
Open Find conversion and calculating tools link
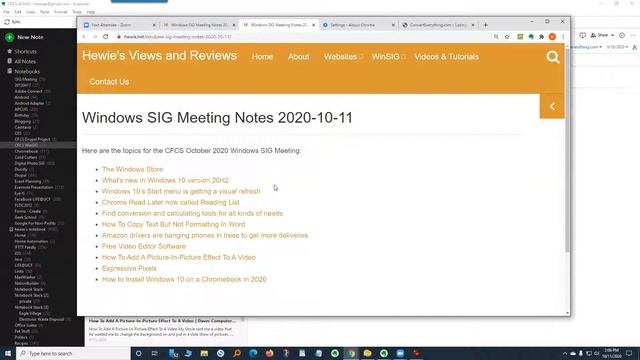tap(192, 213)
